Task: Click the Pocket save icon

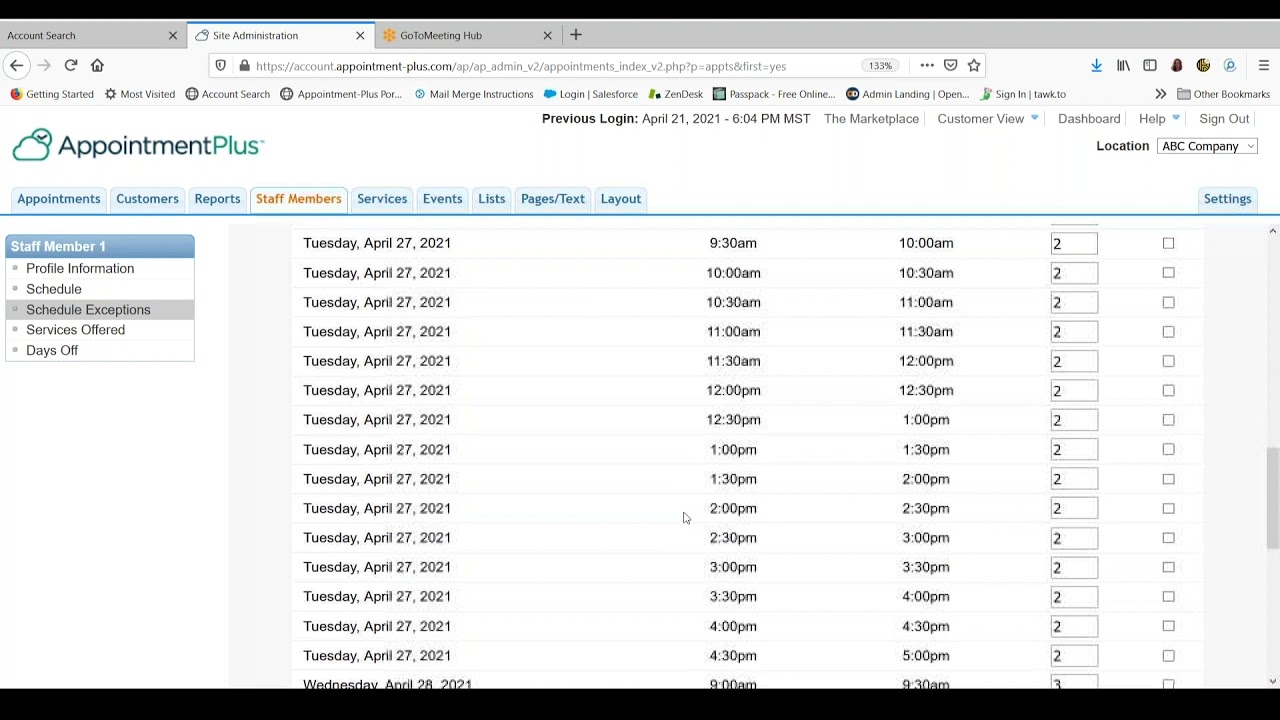Action: click(x=951, y=65)
